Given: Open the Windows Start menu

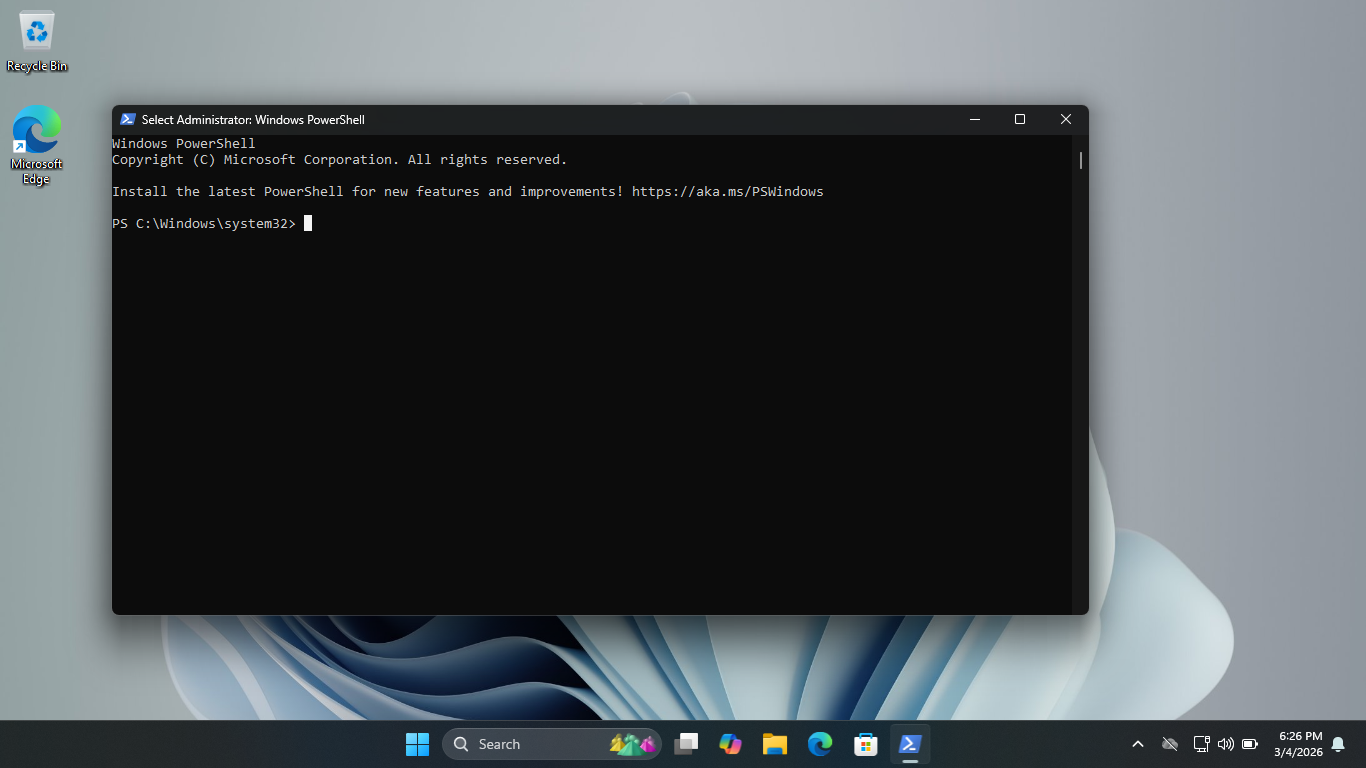Looking at the screenshot, I should coord(417,744).
